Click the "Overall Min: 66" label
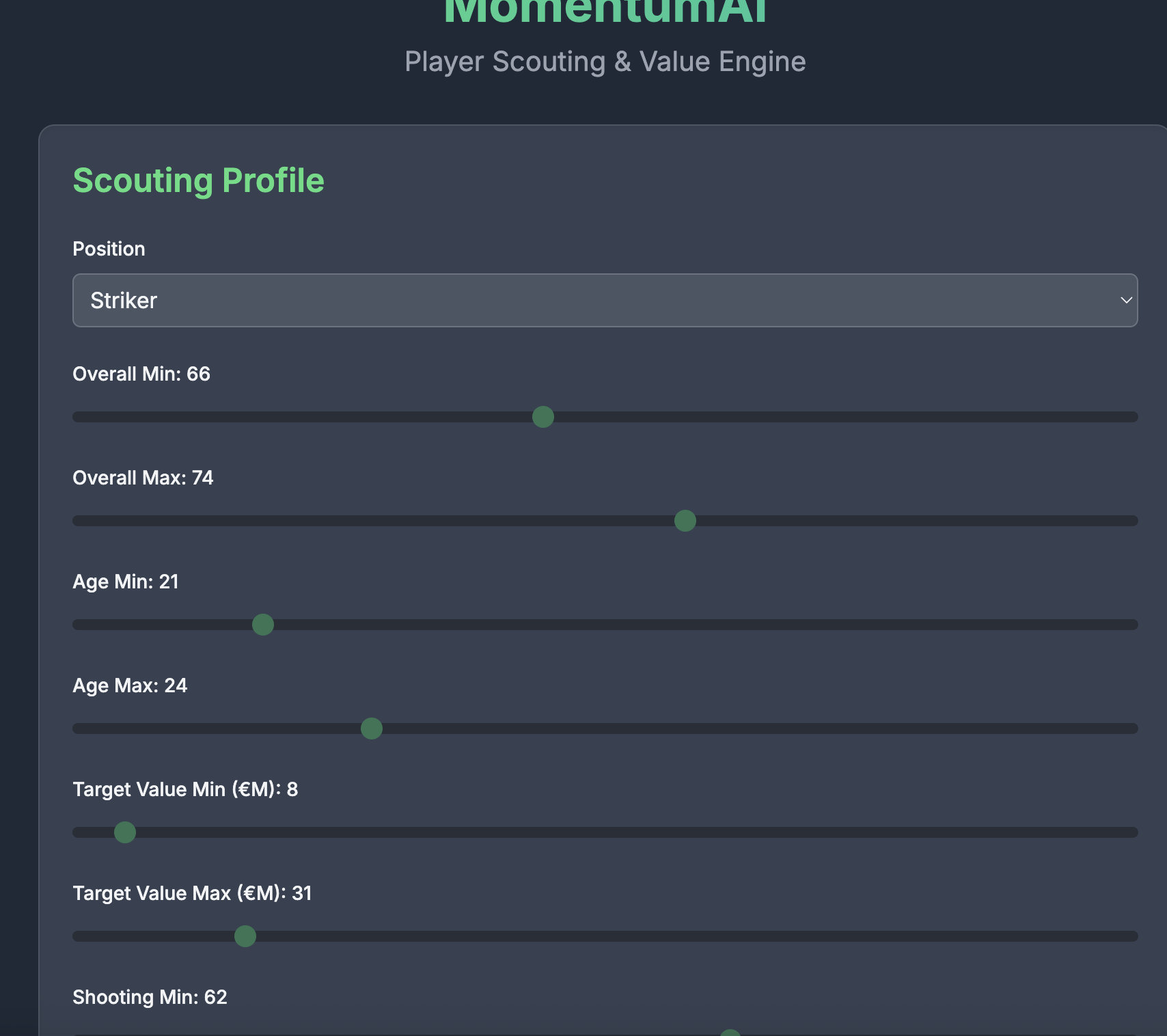The image size is (1167, 1036). click(141, 374)
